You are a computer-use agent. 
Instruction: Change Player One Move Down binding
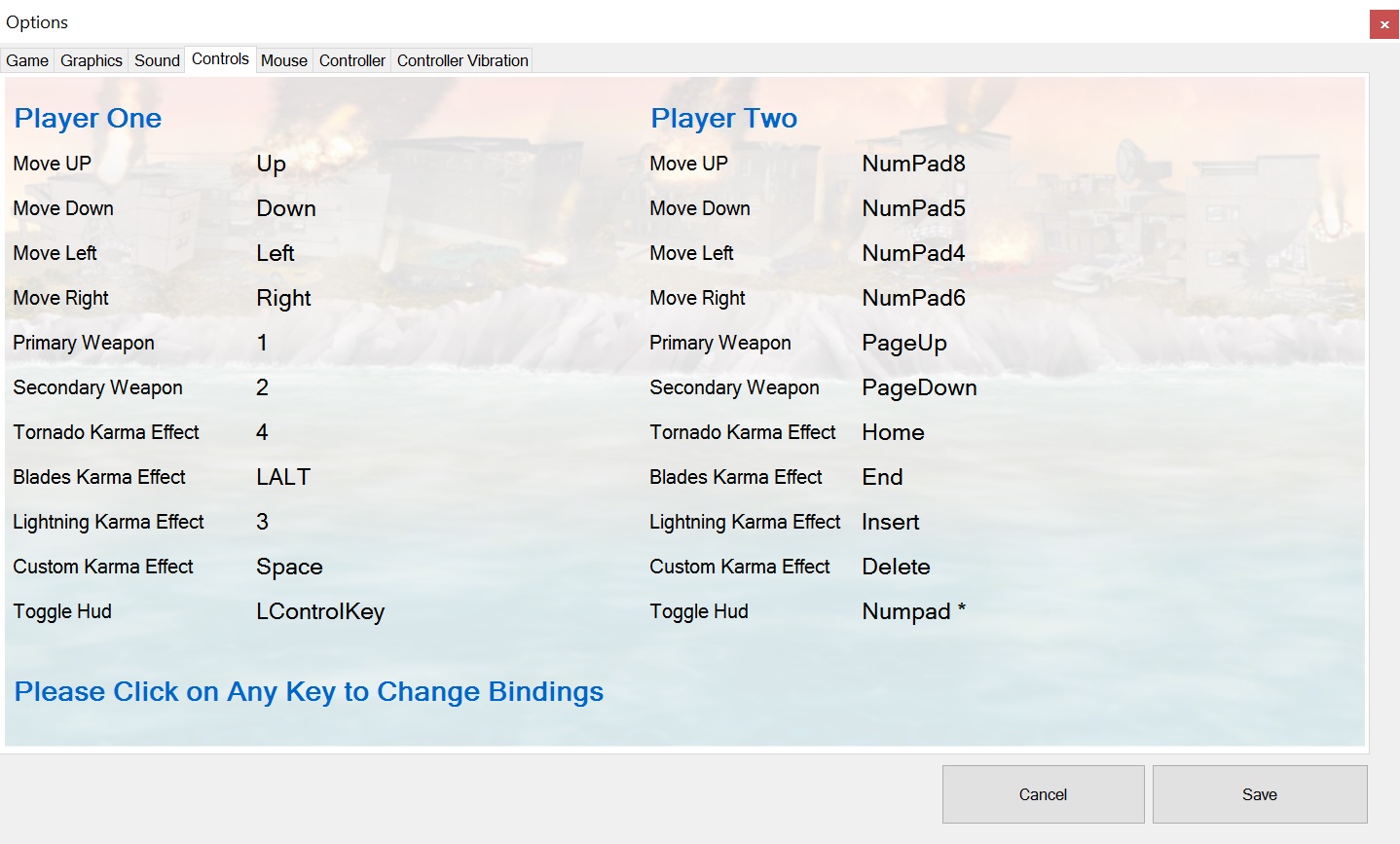pyautogui.click(x=285, y=208)
